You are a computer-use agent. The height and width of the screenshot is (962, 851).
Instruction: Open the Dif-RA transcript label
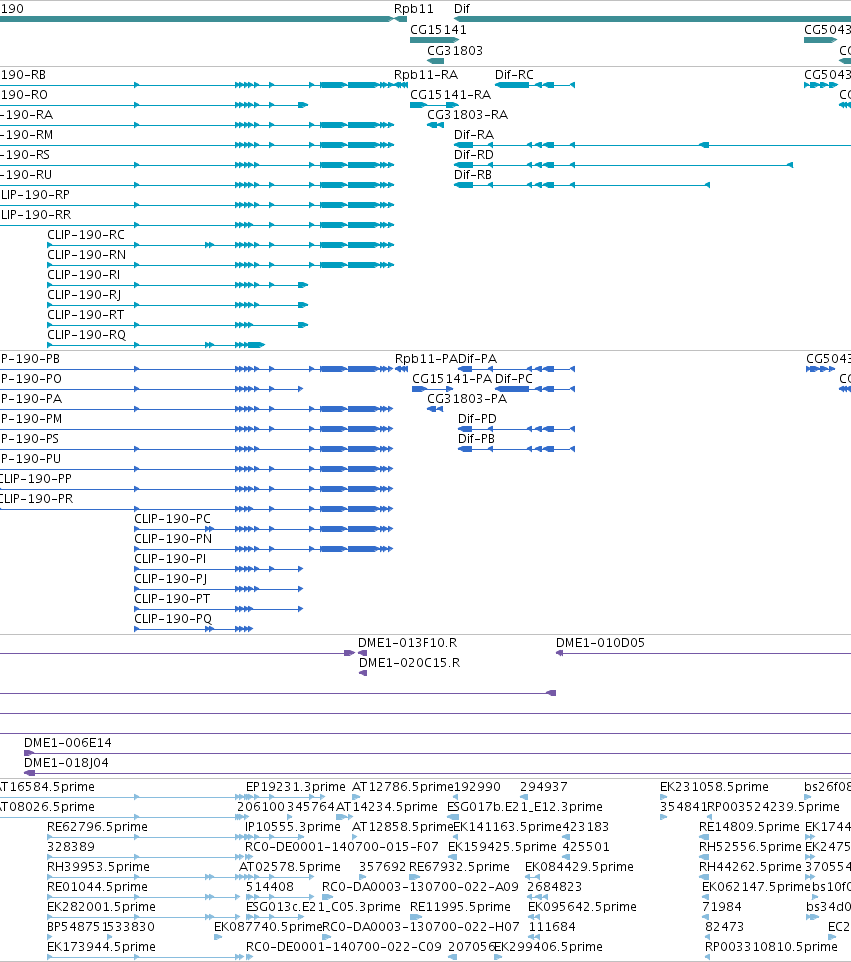[474, 134]
